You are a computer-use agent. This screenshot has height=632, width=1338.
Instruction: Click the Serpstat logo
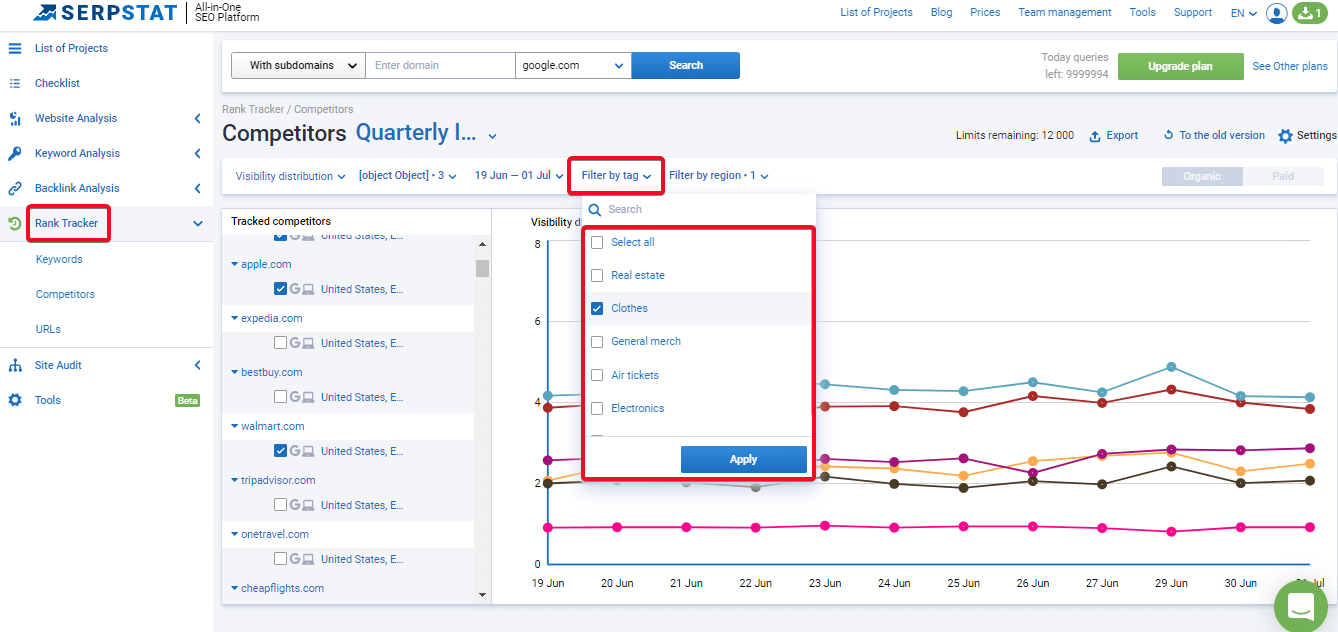(105, 13)
